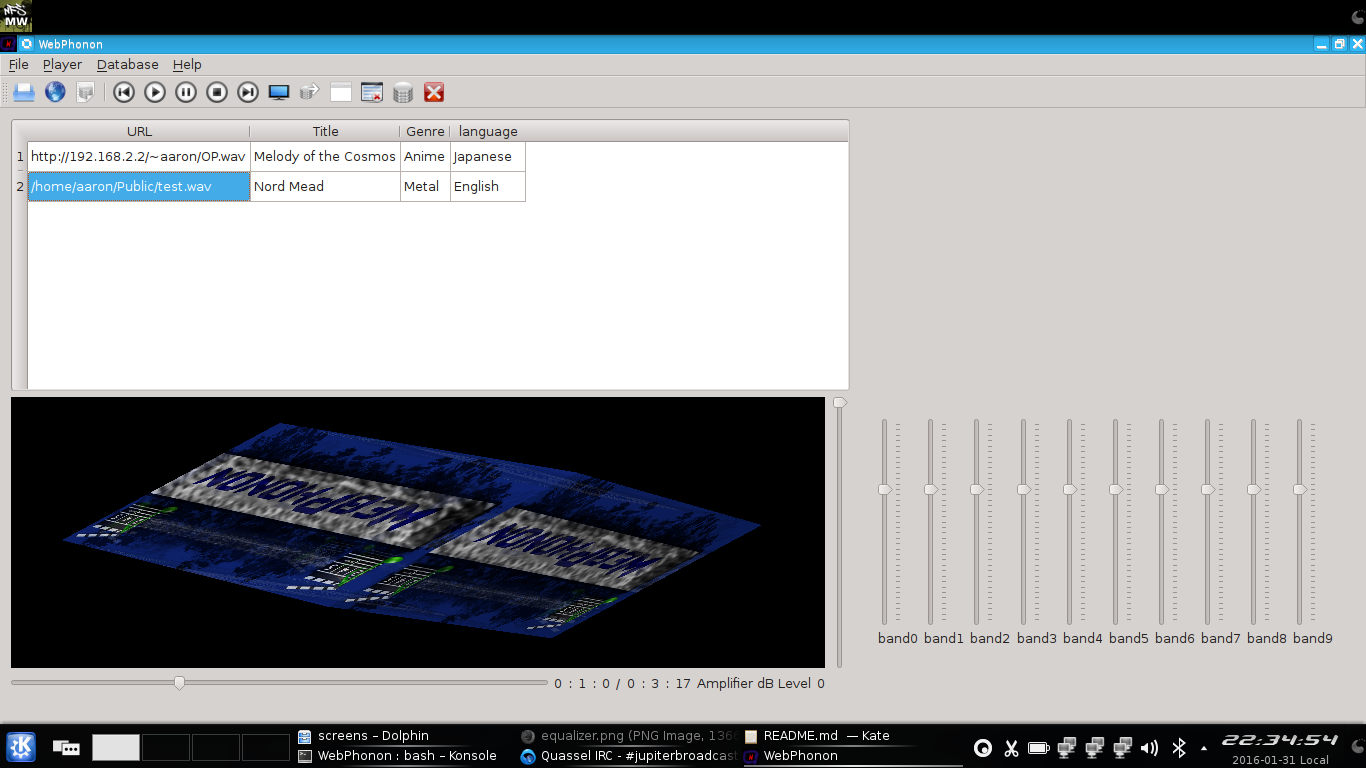Pause the current track
The image size is (1366, 768).
[x=186, y=92]
